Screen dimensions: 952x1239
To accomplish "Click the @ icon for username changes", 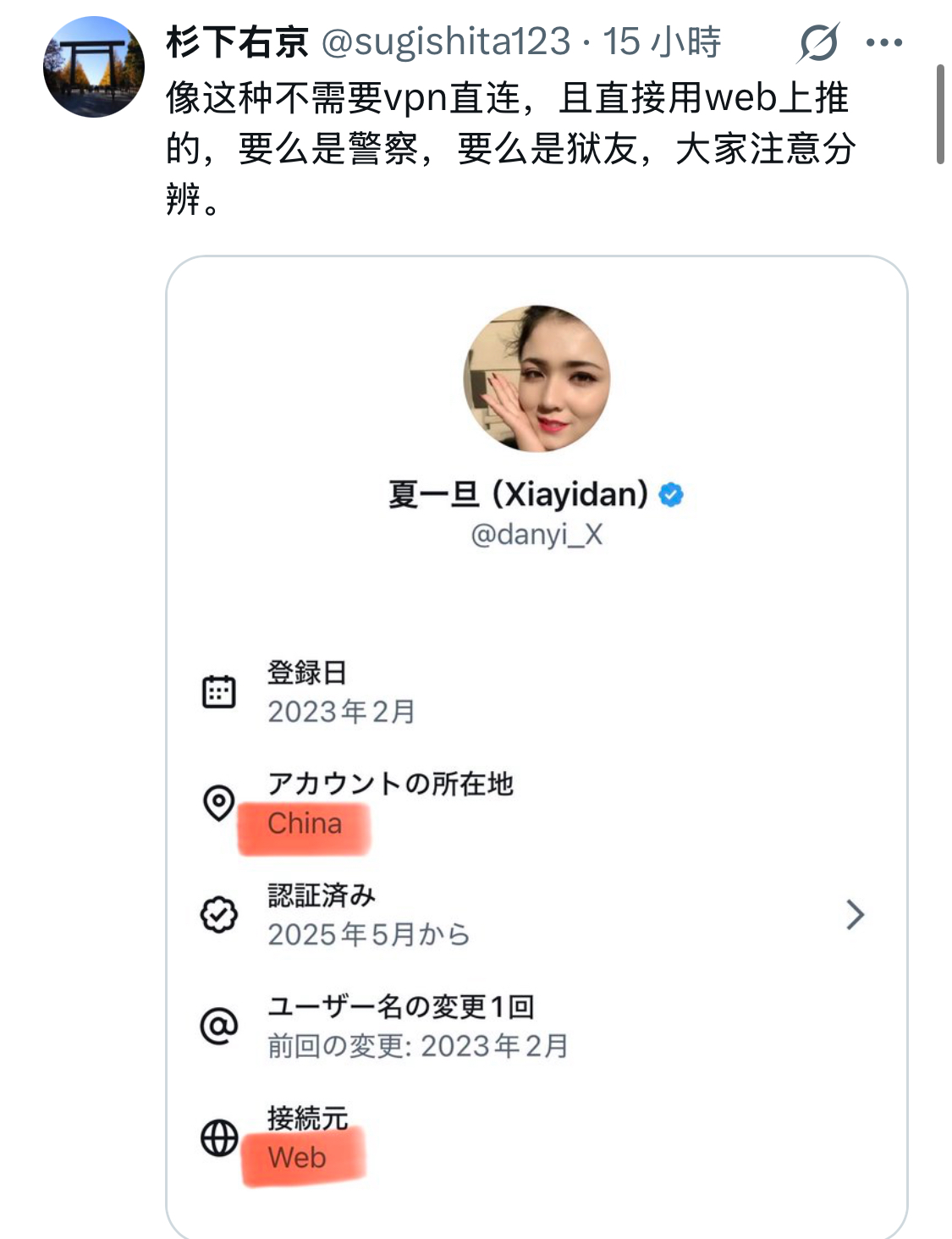I will point(218,1026).
